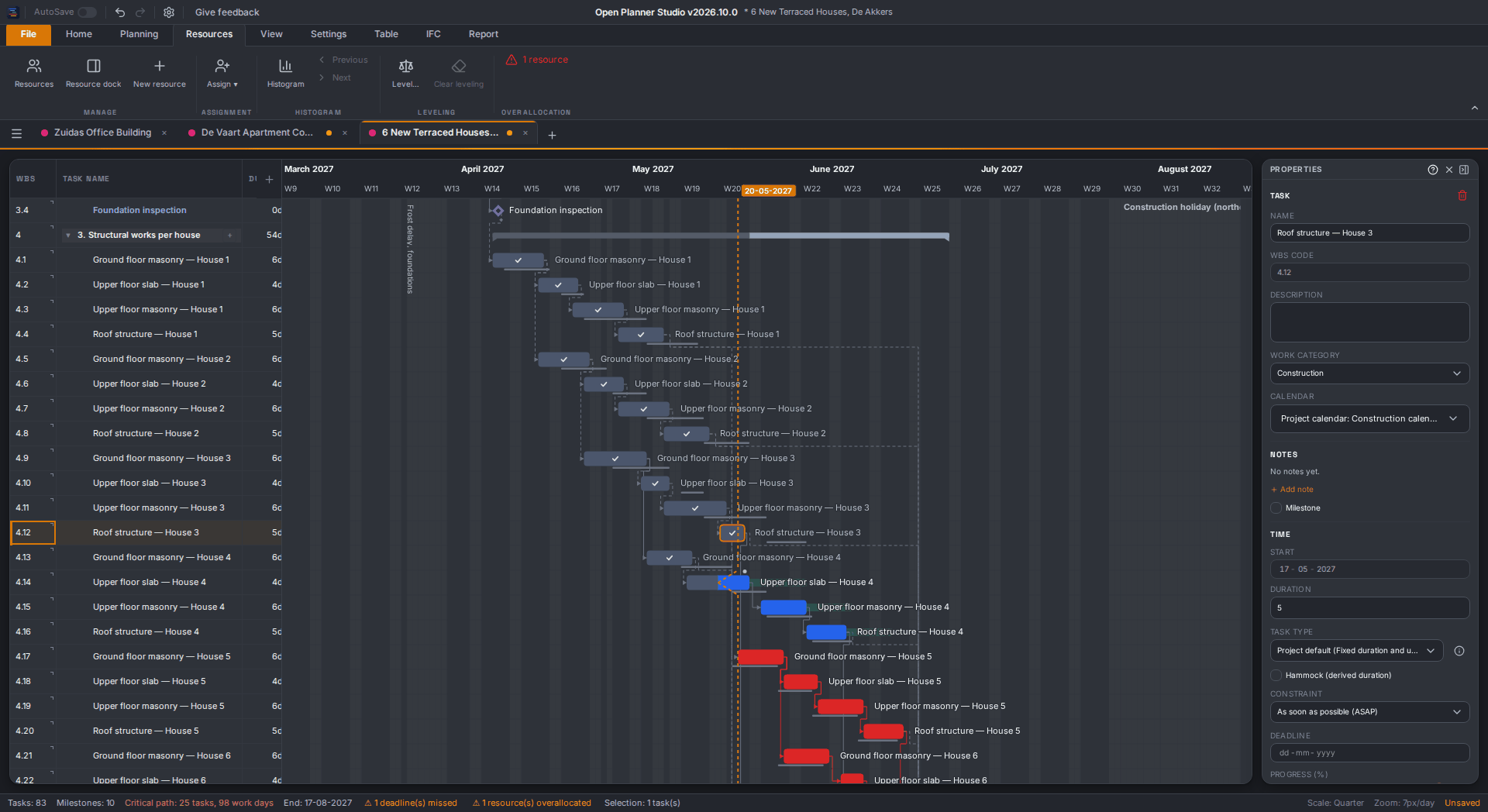This screenshot has width=1488, height=812.
Task: Open the Histogram view
Action: pyautogui.click(x=285, y=74)
